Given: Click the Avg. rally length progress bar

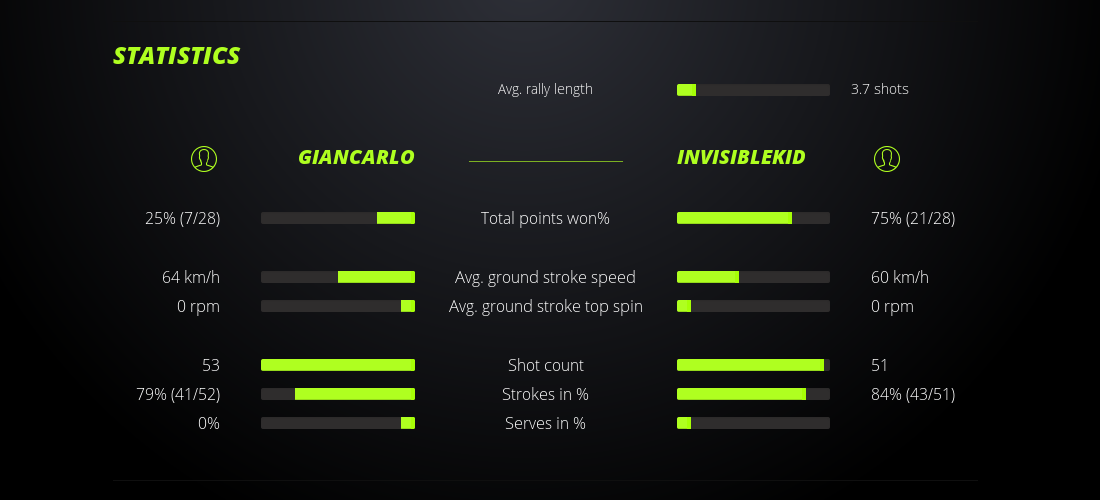Looking at the screenshot, I should pos(753,90).
